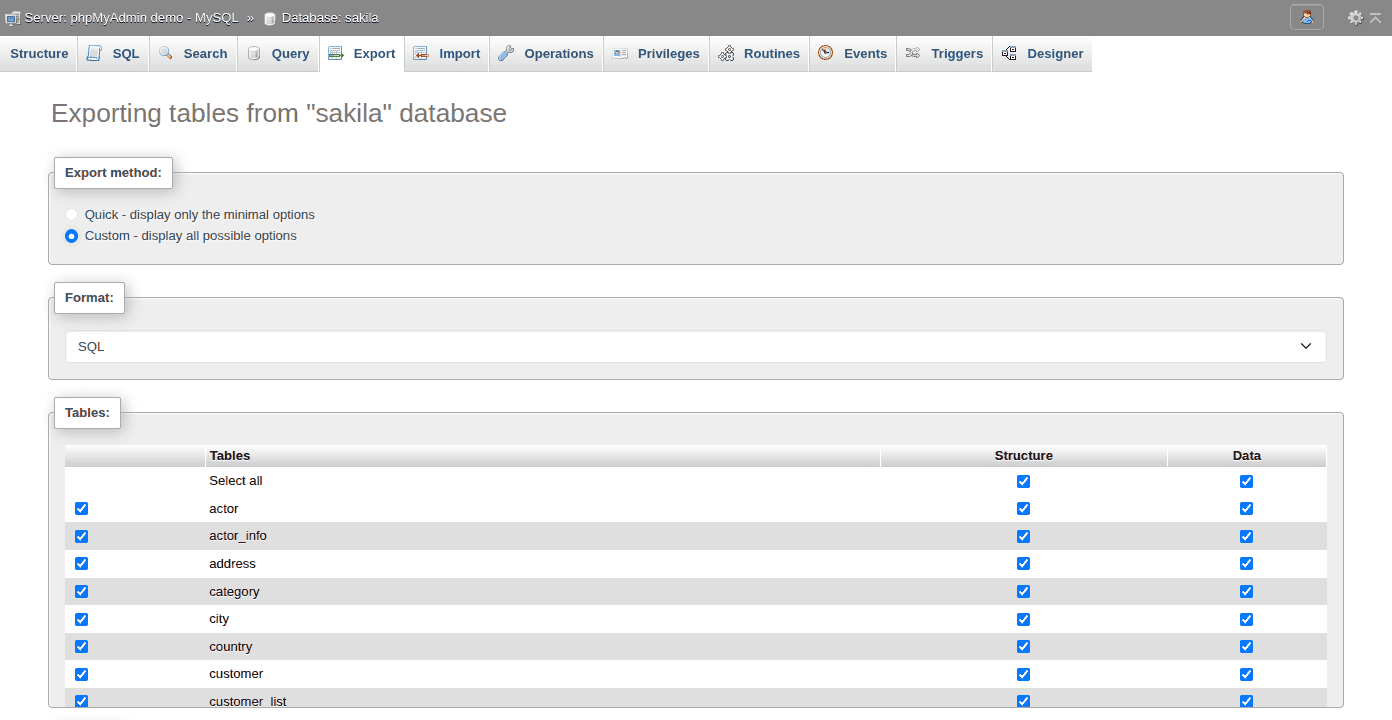Click the SQL tab icon
The image size is (1392, 720).
pos(94,53)
